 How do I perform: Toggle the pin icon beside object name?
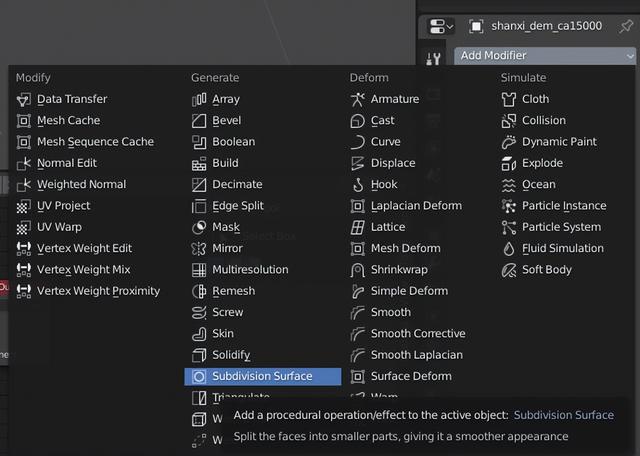coord(626,26)
